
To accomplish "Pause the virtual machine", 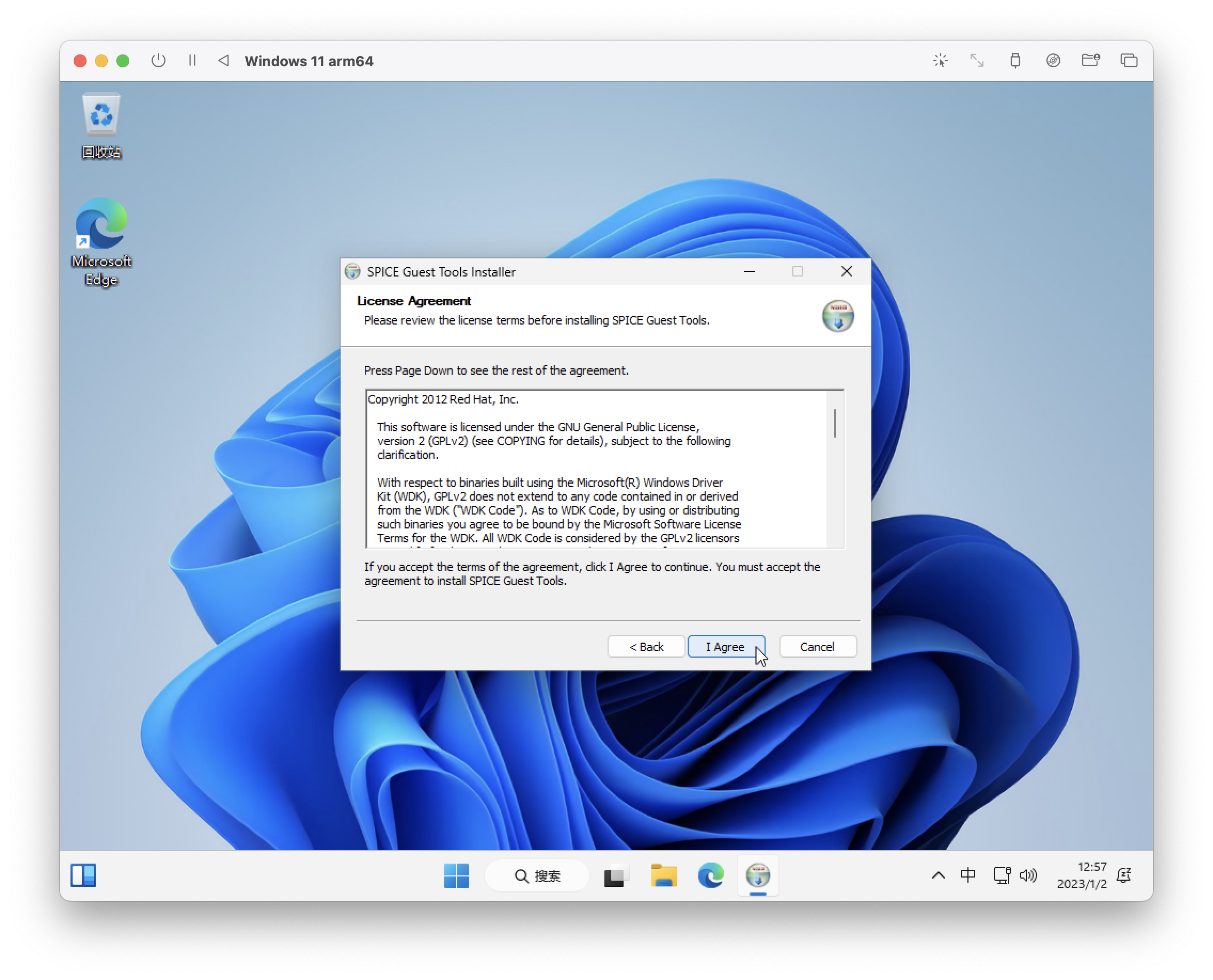I will (192, 60).
